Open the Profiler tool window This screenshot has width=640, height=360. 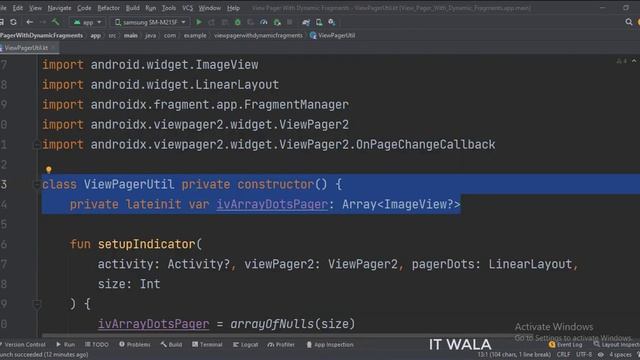[281, 344]
